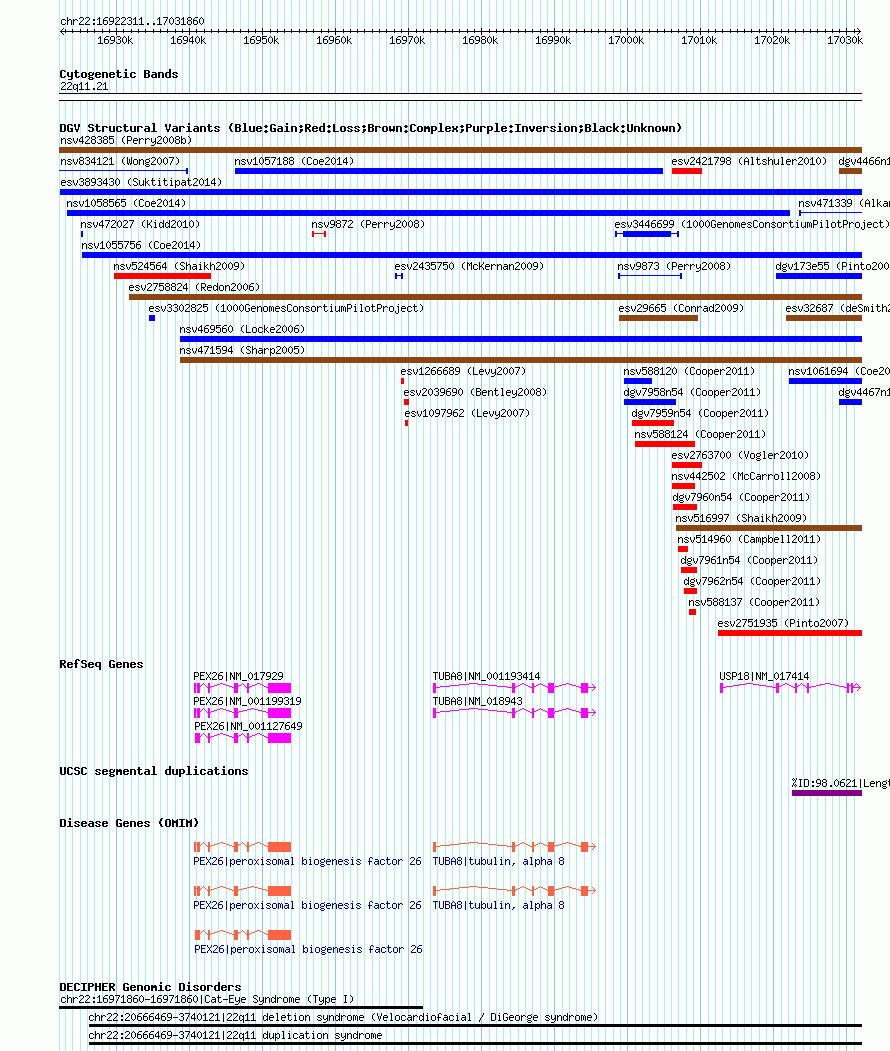Click nsv588137 (Cooper2011) label
The image size is (890, 1051).
754,602
